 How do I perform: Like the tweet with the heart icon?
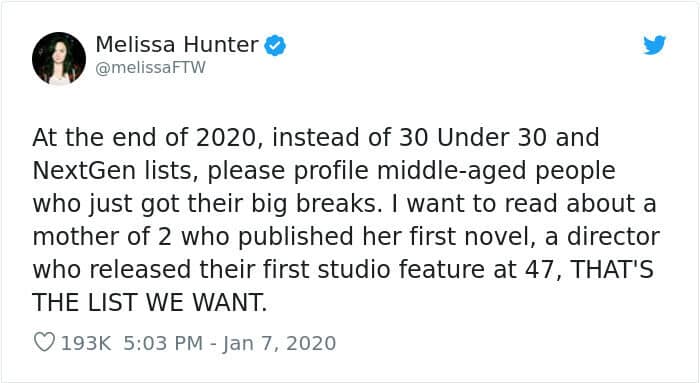point(44,342)
